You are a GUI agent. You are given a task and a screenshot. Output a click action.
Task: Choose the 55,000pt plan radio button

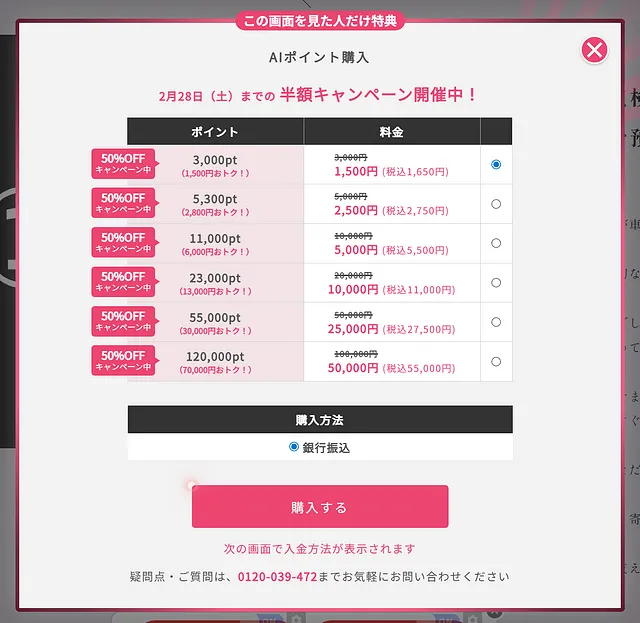(x=496, y=322)
